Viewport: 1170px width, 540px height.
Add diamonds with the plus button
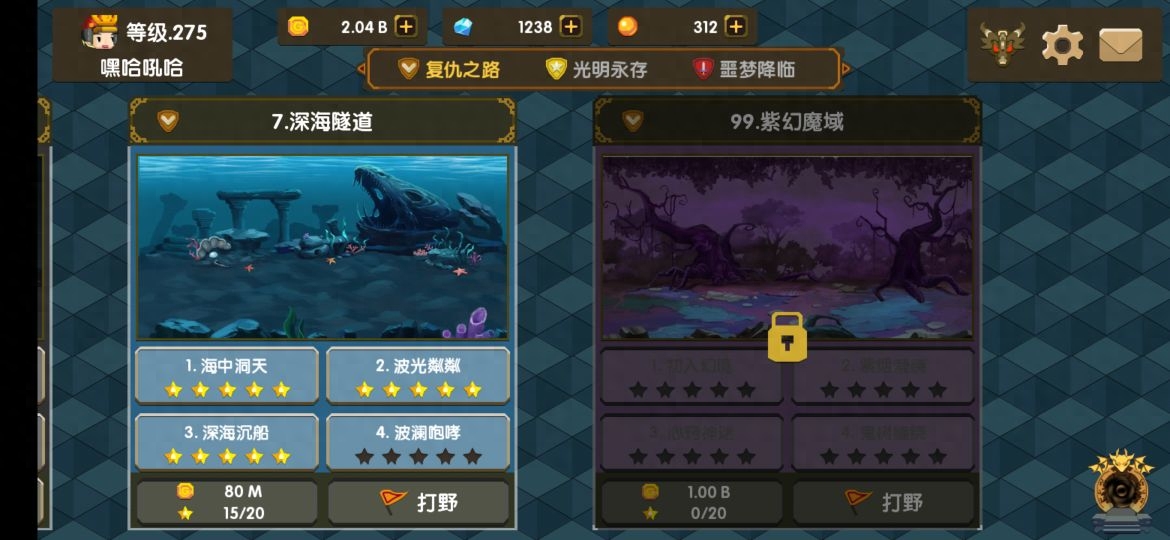click(571, 27)
